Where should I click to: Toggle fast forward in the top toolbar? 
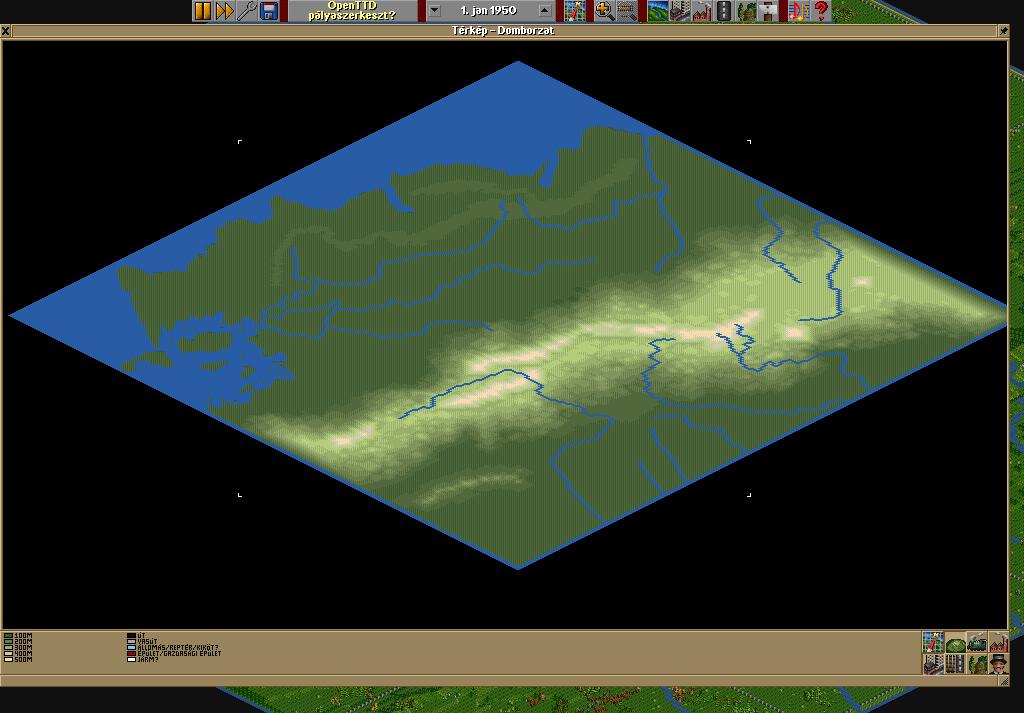tap(225, 10)
